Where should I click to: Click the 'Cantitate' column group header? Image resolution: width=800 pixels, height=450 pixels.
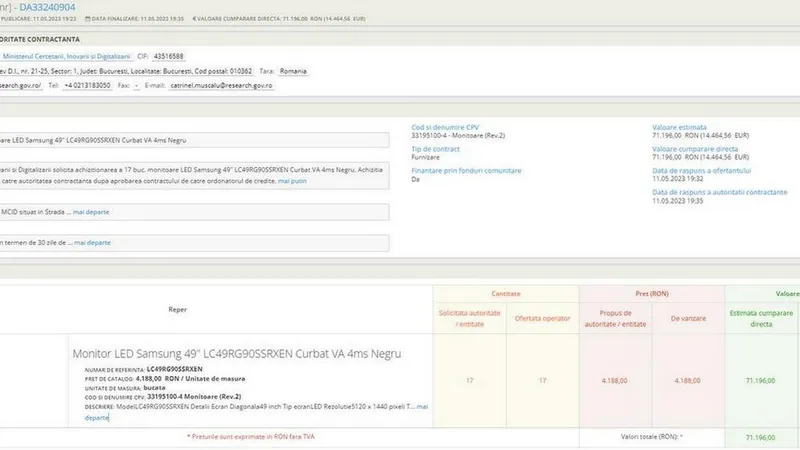tap(506, 294)
